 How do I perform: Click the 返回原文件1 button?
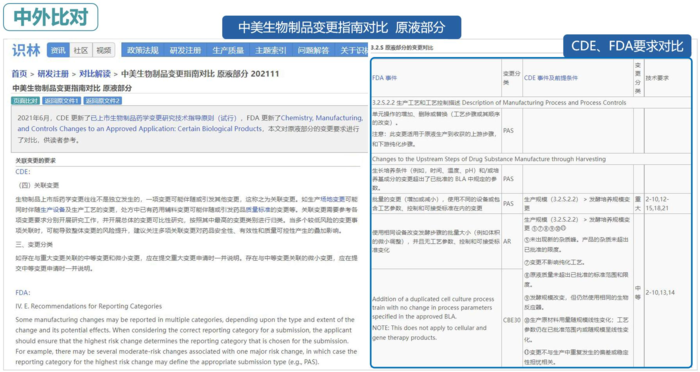click(x=62, y=101)
